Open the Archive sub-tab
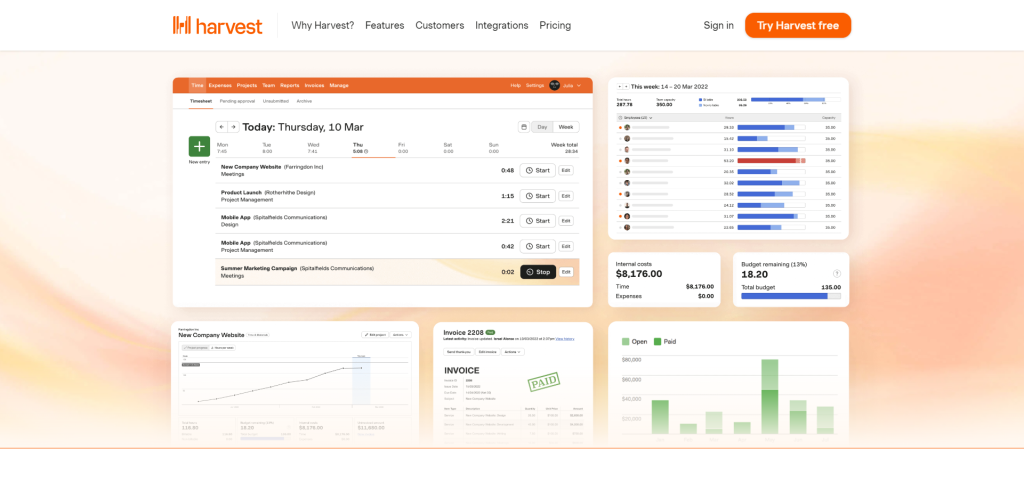1024x491 pixels. coord(304,101)
